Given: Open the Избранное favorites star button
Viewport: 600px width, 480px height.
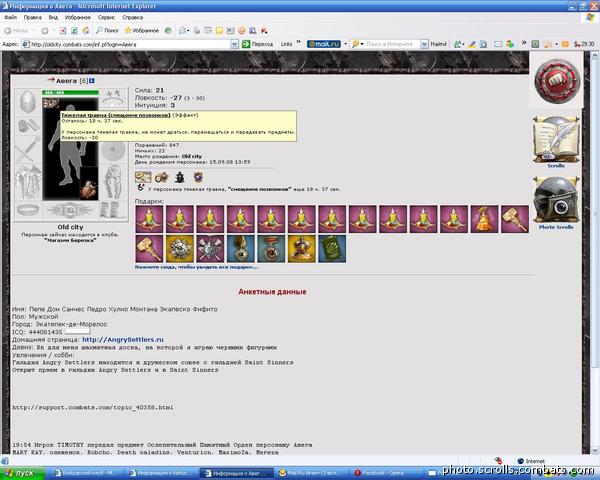Looking at the screenshot, I should [142, 30].
